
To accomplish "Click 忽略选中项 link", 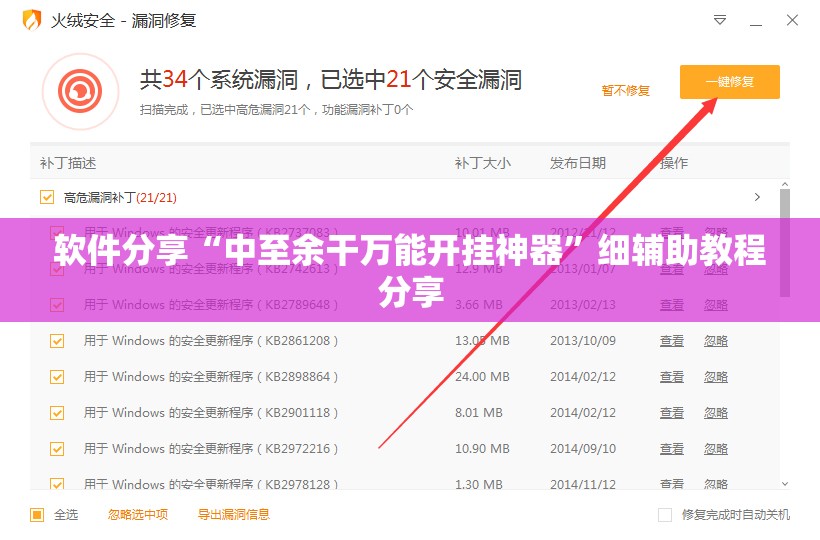I will (x=138, y=515).
